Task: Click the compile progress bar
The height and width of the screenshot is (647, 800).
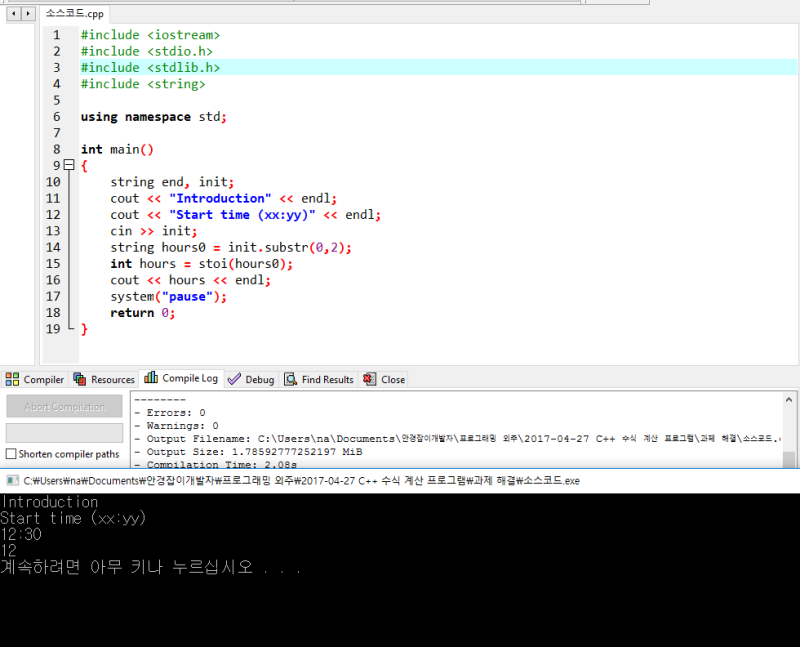Action: coord(64,433)
